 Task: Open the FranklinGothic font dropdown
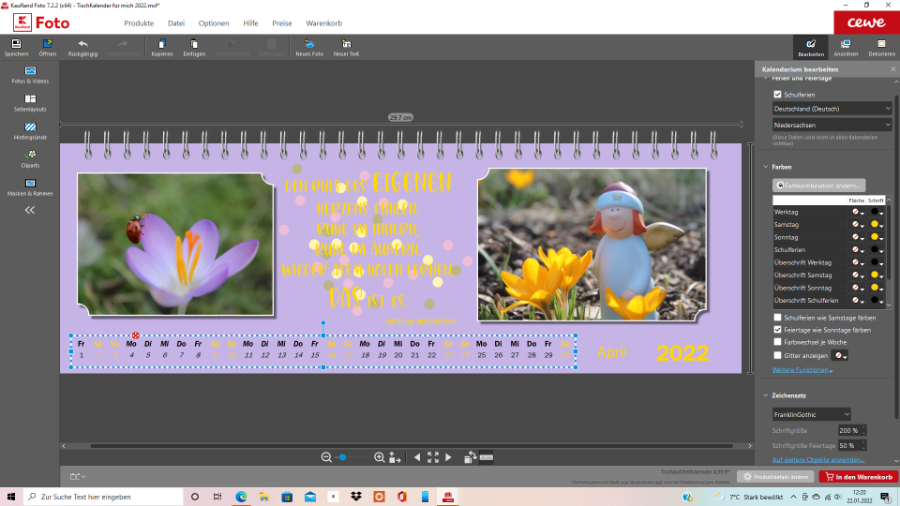pyautogui.click(x=811, y=414)
